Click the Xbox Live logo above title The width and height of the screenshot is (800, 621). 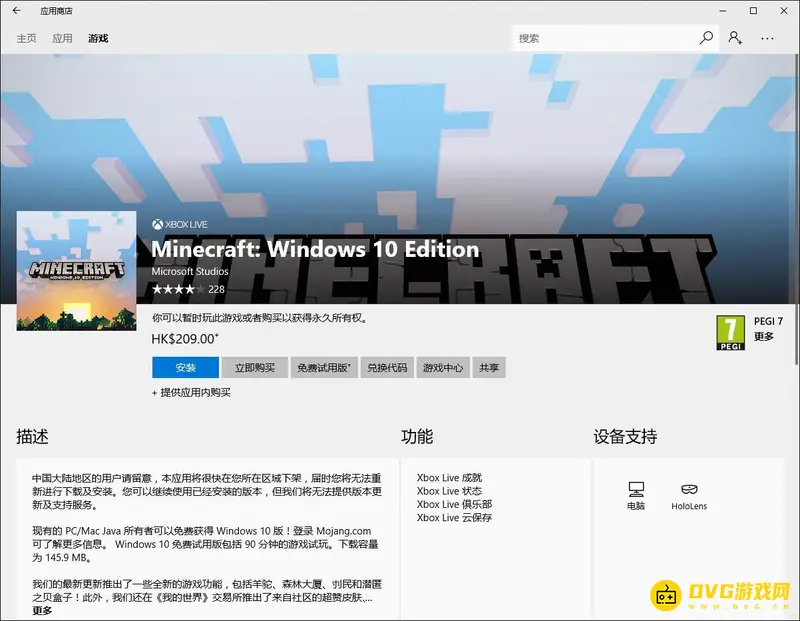[179, 225]
